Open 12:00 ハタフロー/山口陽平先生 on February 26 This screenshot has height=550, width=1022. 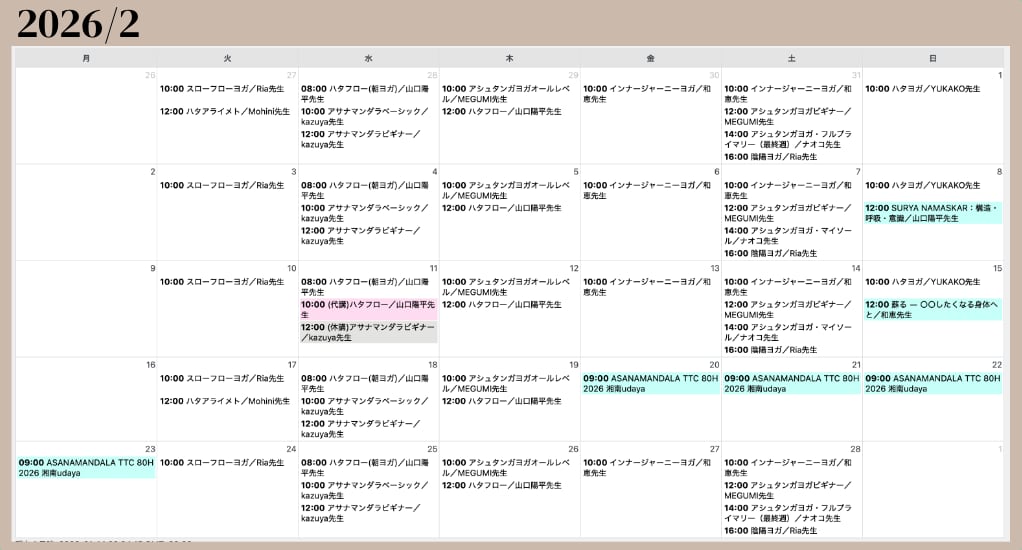tap(501, 485)
